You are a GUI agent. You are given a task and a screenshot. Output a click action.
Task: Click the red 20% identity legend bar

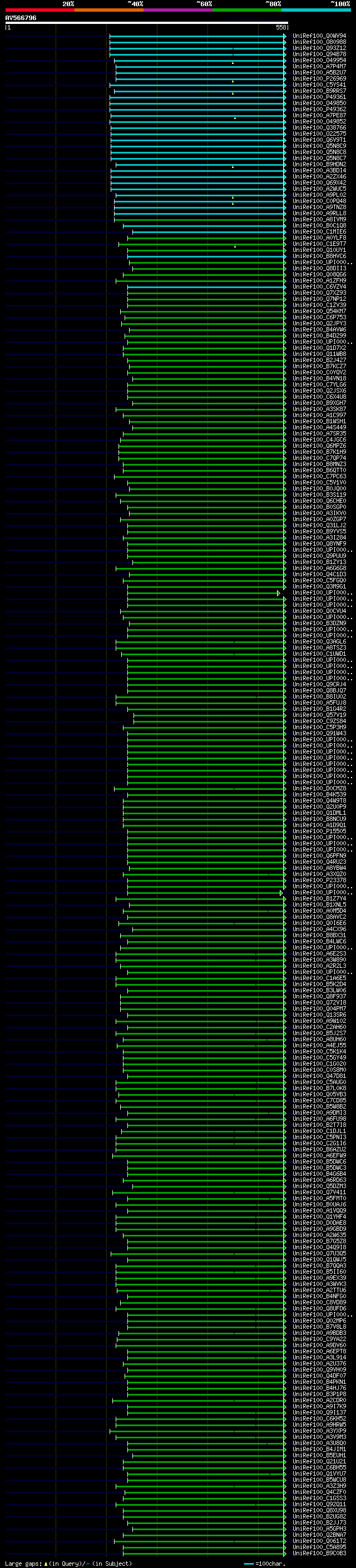tap(39, 10)
